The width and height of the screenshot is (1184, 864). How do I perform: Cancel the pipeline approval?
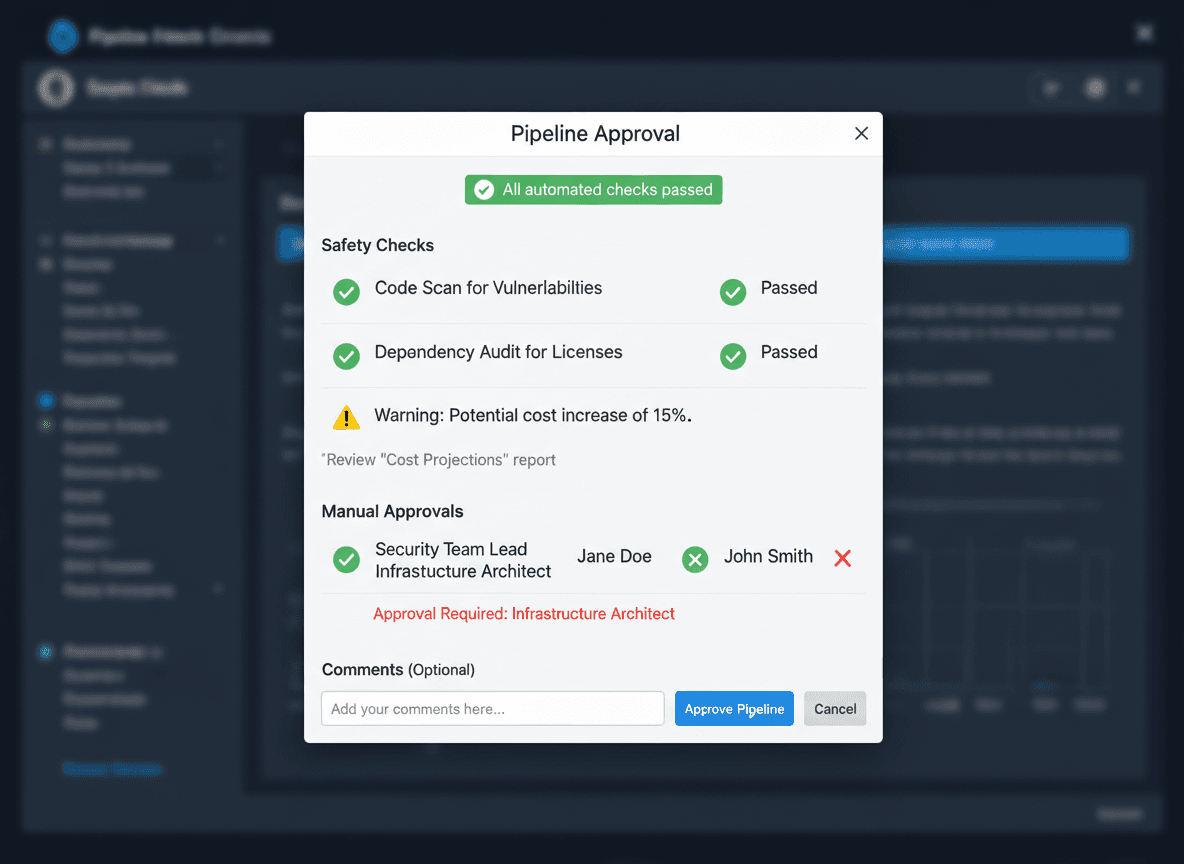point(835,708)
